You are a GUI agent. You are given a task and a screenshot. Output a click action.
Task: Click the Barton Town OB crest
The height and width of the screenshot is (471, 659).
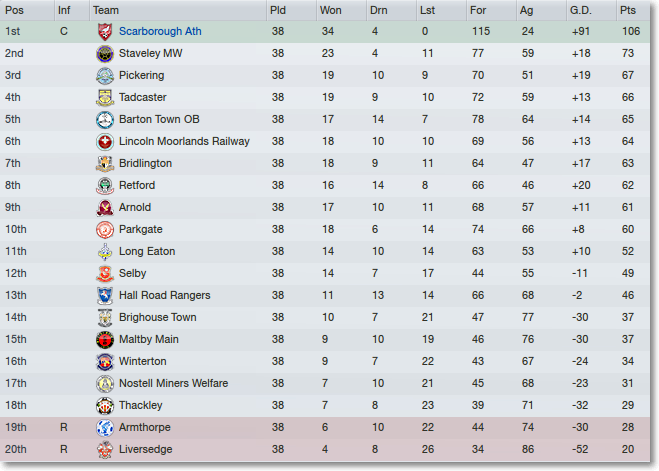pyautogui.click(x=105, y=120)
